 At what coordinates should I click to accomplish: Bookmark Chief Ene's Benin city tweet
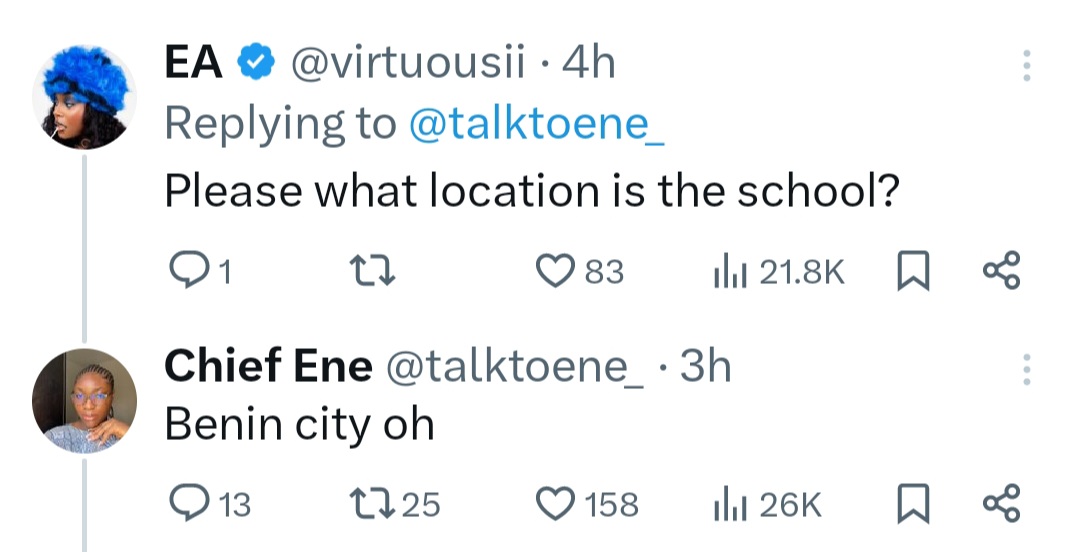(914, 504)
